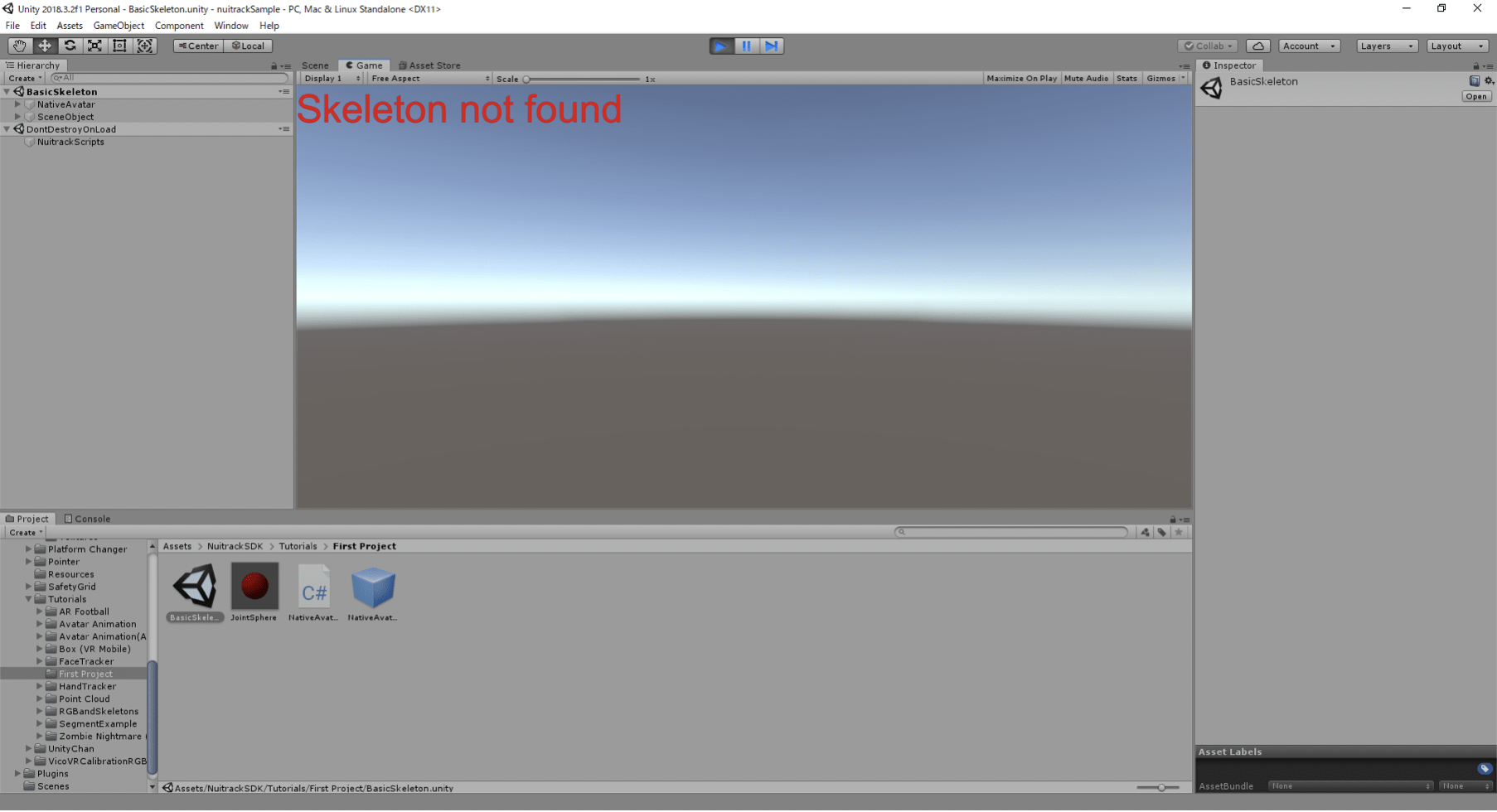Select the Scale tool

(x=94, y=46)
